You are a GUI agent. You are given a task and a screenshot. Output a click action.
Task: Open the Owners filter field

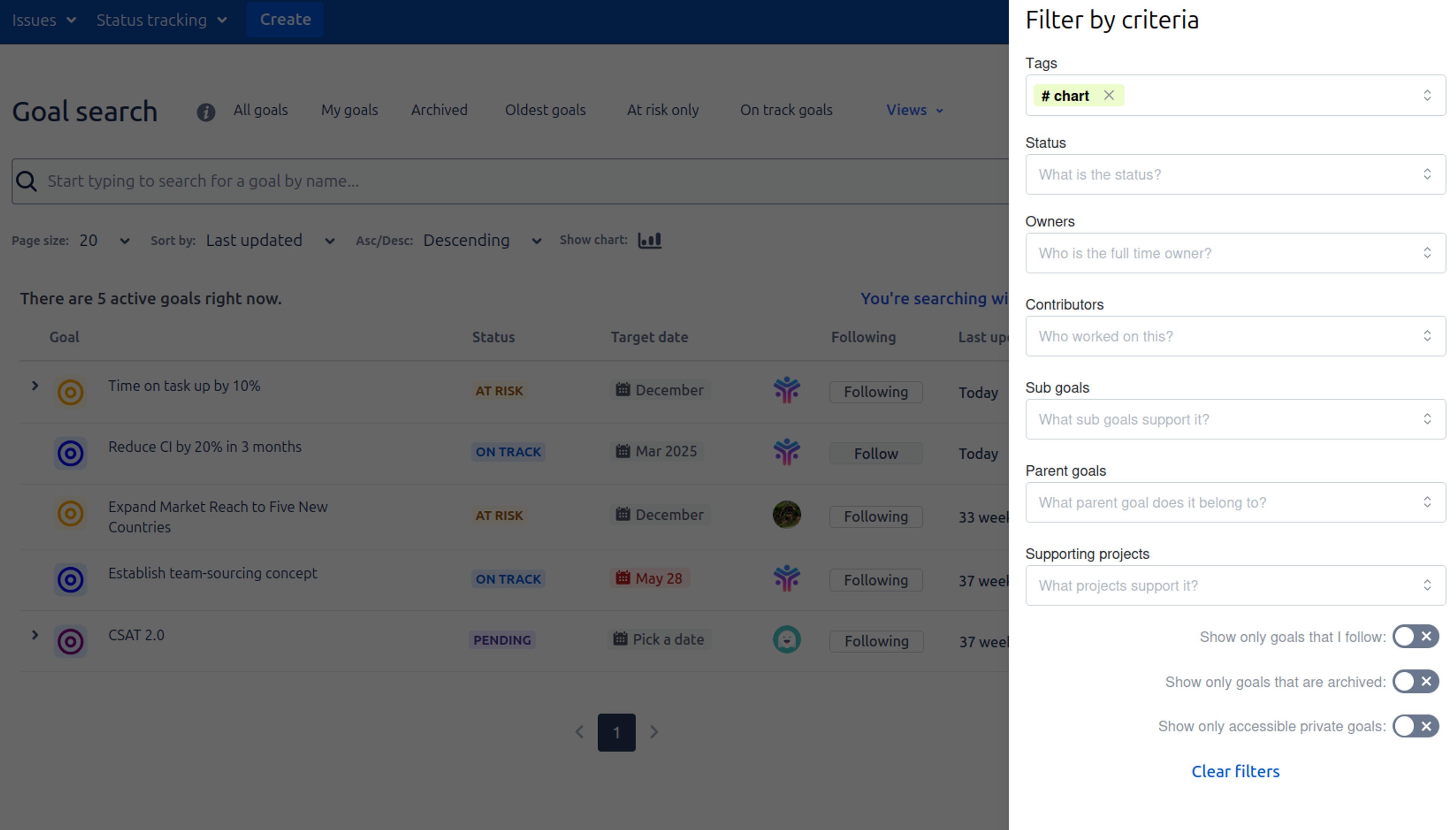[1235, 253]
